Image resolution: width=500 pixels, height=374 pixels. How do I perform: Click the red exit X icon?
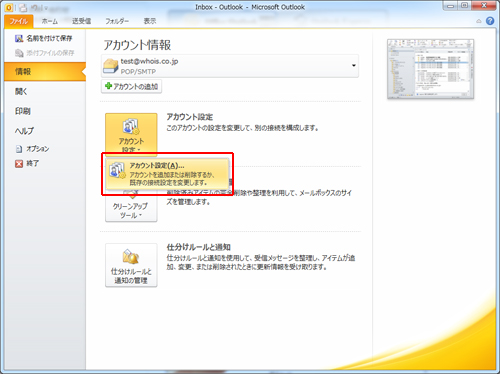pos(19,163)
